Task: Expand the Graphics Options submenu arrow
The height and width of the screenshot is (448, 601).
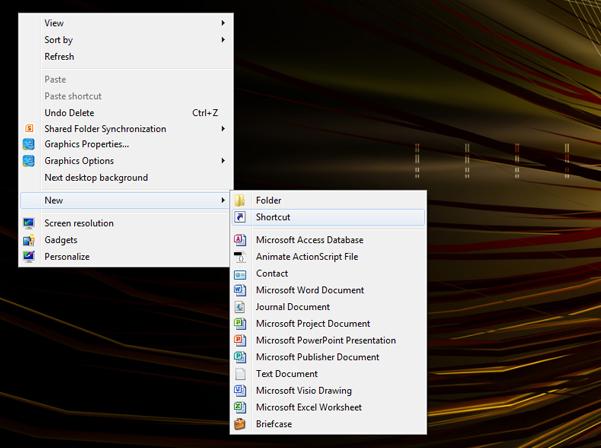Action: click(x=223, y=161)
